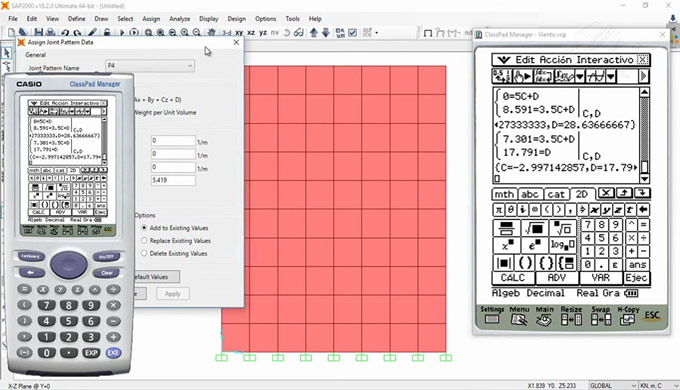
Task: Click the ClassPad work area scroll up arrow
Action: point(644,92)
